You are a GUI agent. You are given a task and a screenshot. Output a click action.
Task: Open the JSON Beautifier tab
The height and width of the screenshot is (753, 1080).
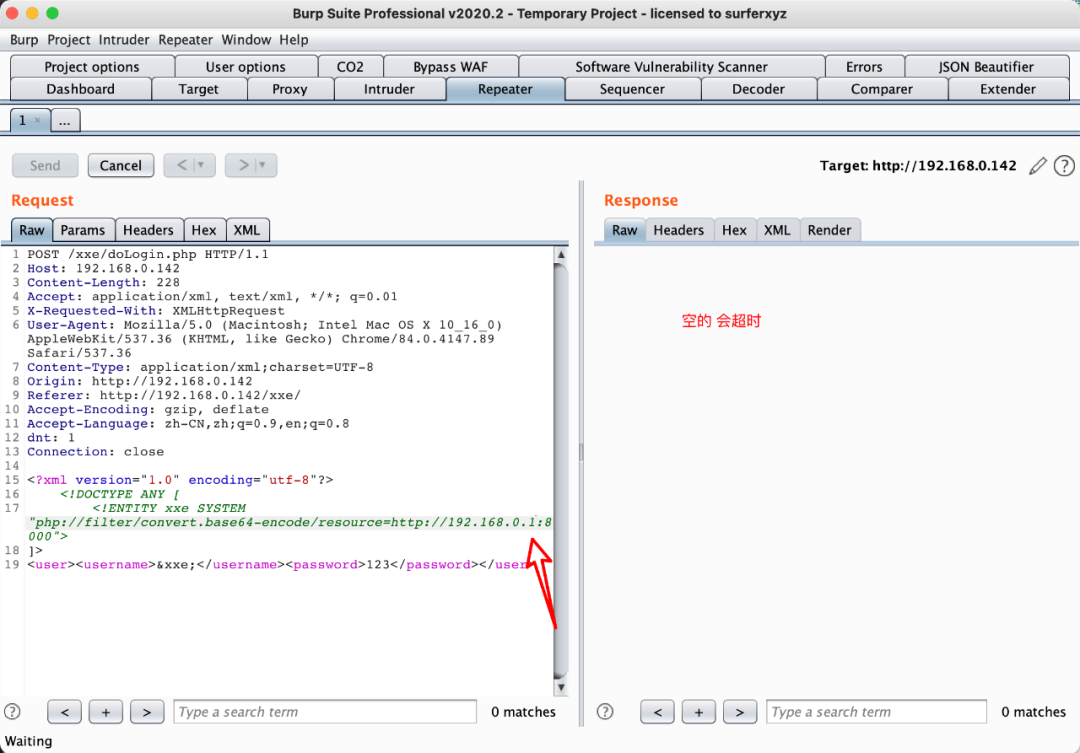pyautogui.click(x=986, y=67)
